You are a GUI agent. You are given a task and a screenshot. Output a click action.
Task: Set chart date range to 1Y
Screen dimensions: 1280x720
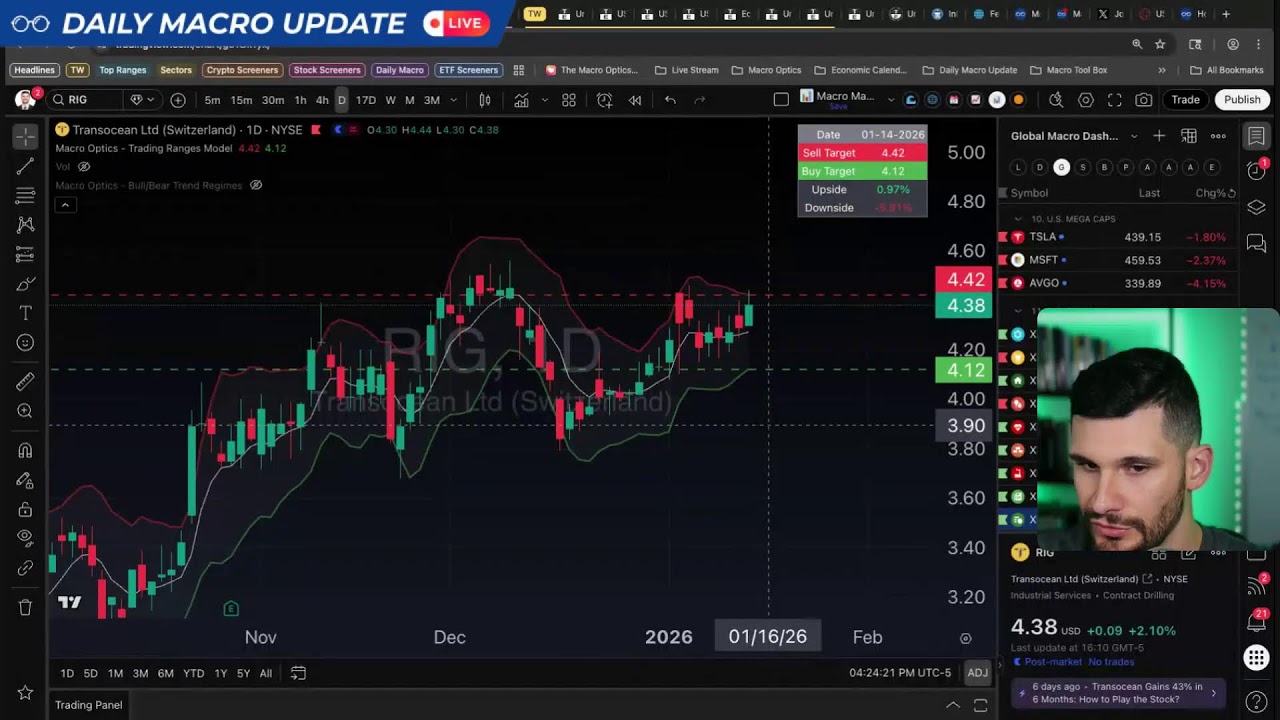[221, 673]
